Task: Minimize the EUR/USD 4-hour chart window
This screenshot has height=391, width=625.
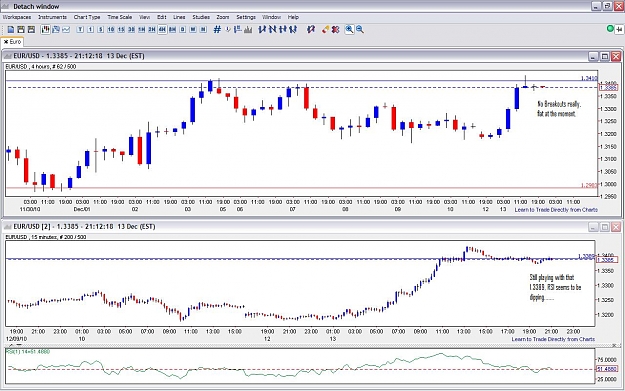Action: [593, 56]
